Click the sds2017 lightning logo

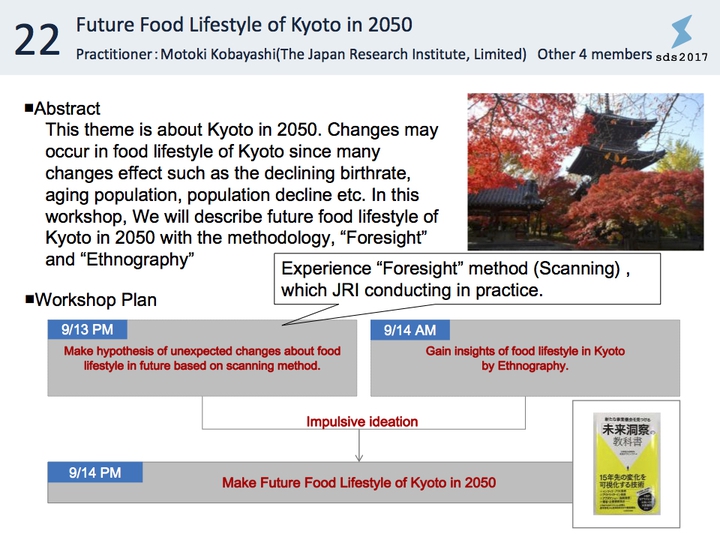(x=681, y=31)
